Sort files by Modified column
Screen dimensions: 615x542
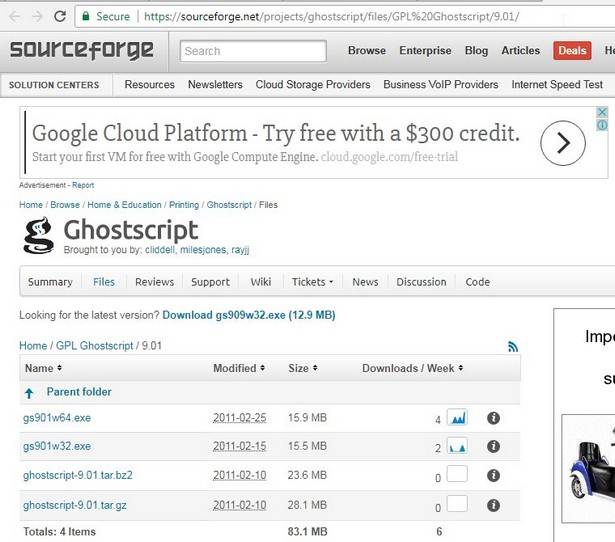click(x=239, y=368)
